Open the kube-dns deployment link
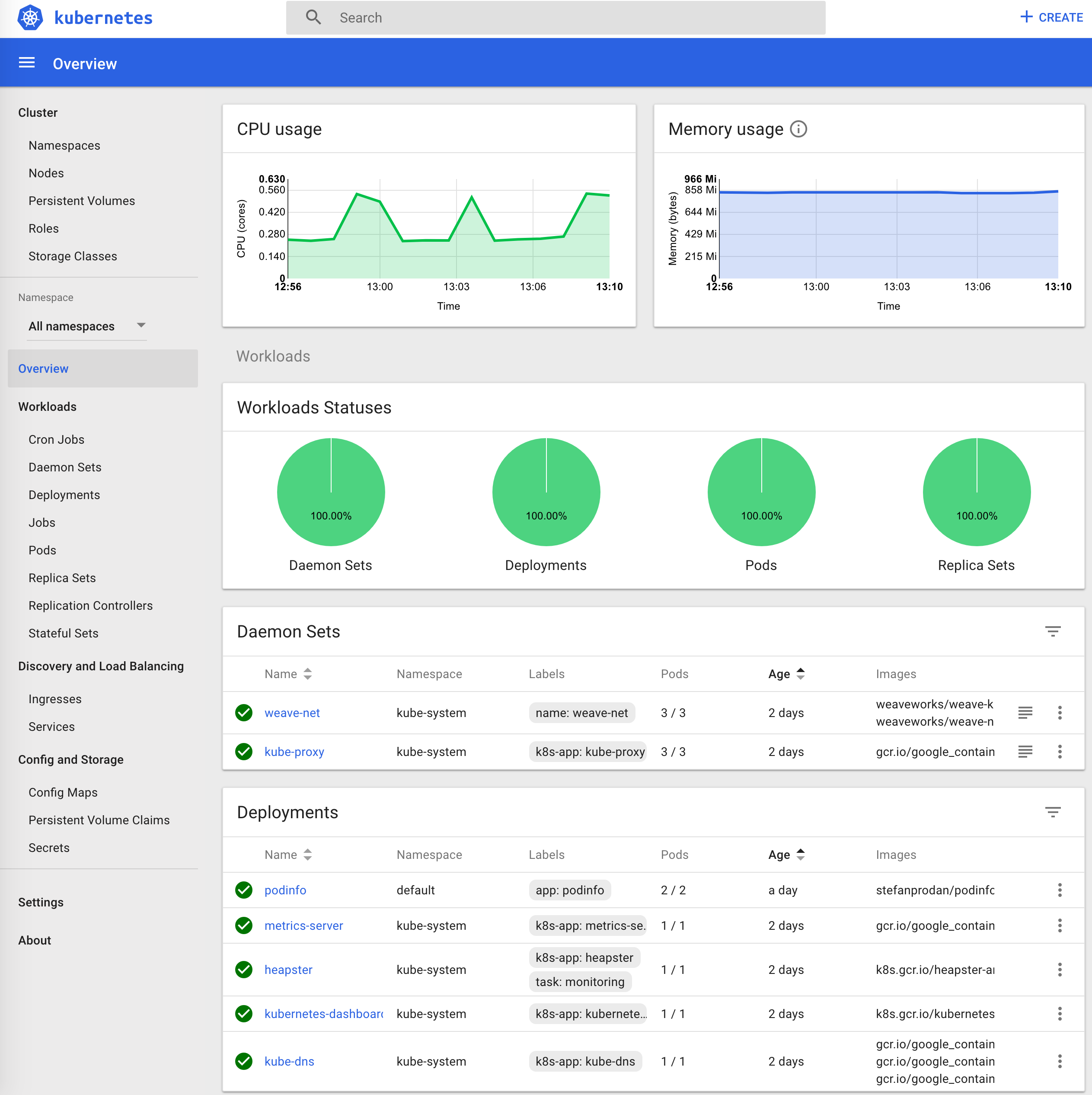Screen dimensions: 1092x1095 point(289,1062)
